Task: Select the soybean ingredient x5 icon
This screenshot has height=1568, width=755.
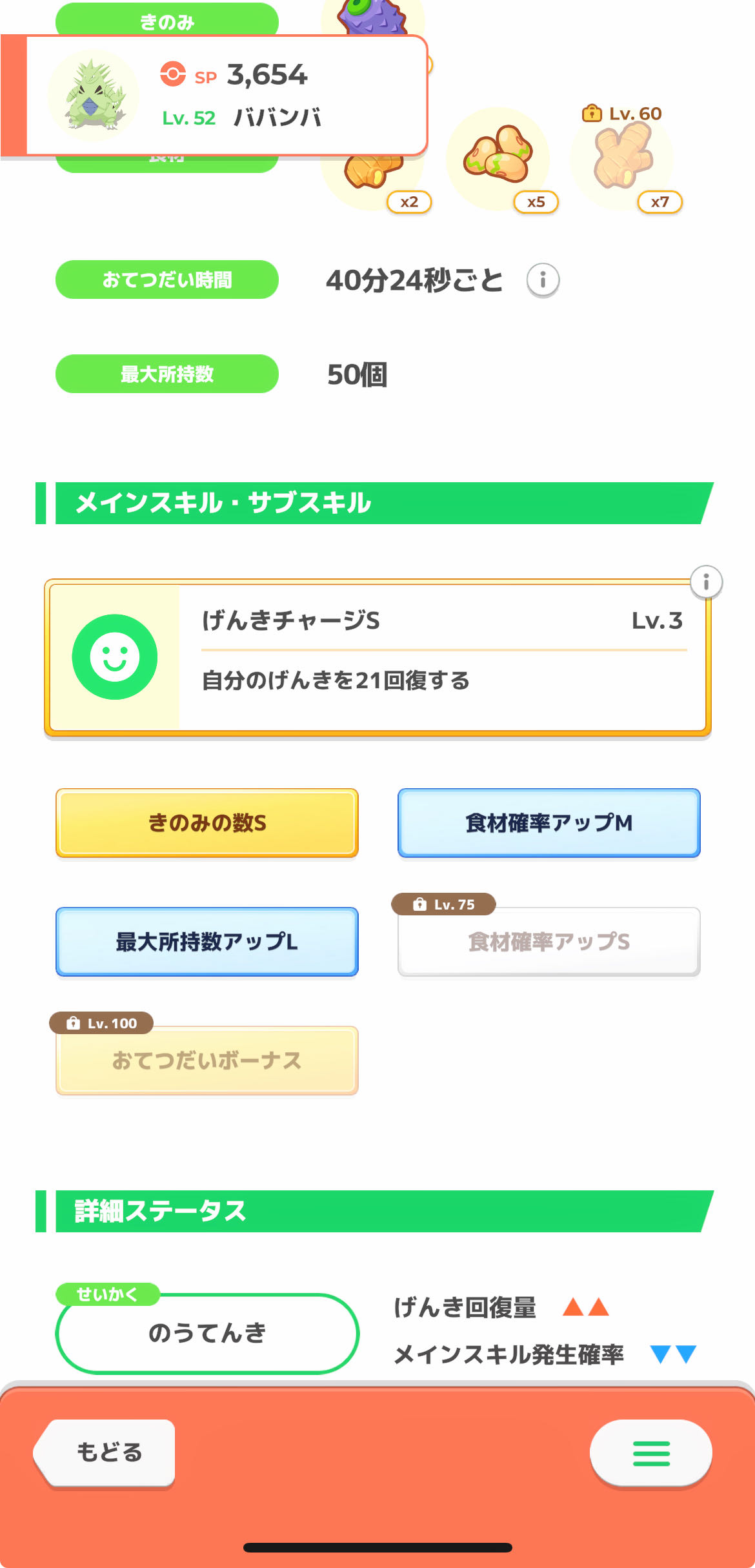Action: coord(499,158)
